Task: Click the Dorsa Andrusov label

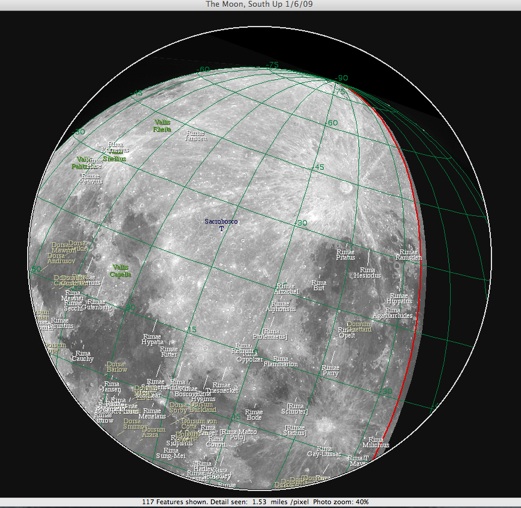Action: 61,258
